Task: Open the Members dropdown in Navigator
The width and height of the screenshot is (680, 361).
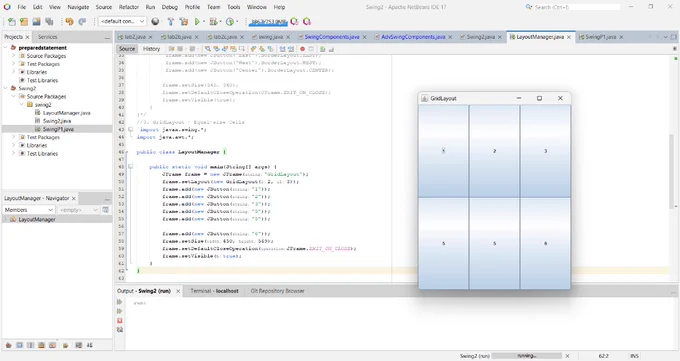Action: [x=29, y=210]
